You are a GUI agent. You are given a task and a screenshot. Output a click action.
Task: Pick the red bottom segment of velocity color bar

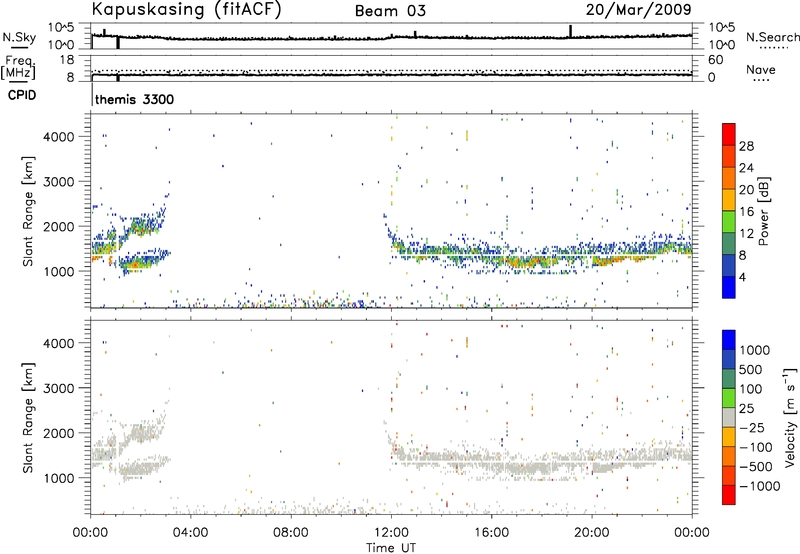tap(729, 495)
